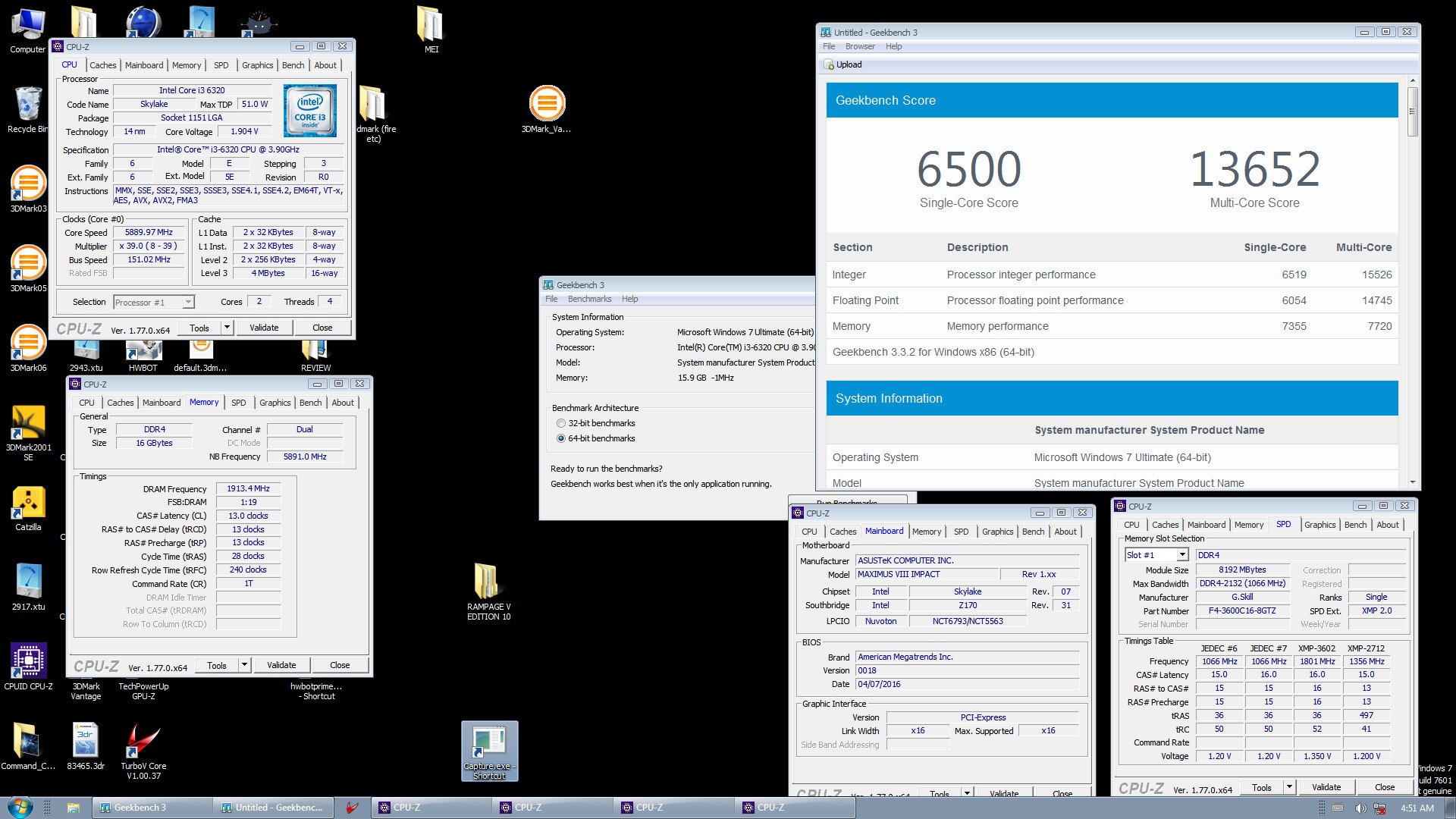
Task: Open Tools dropdown arrow in top CPU-Z
Action: tap(227, 328)
